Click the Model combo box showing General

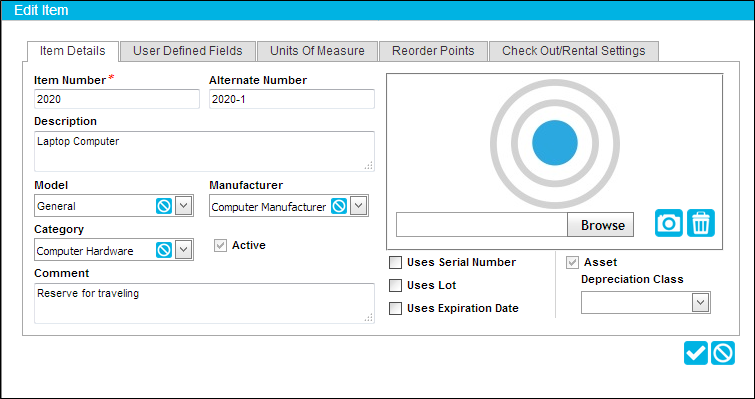point(114,206)
